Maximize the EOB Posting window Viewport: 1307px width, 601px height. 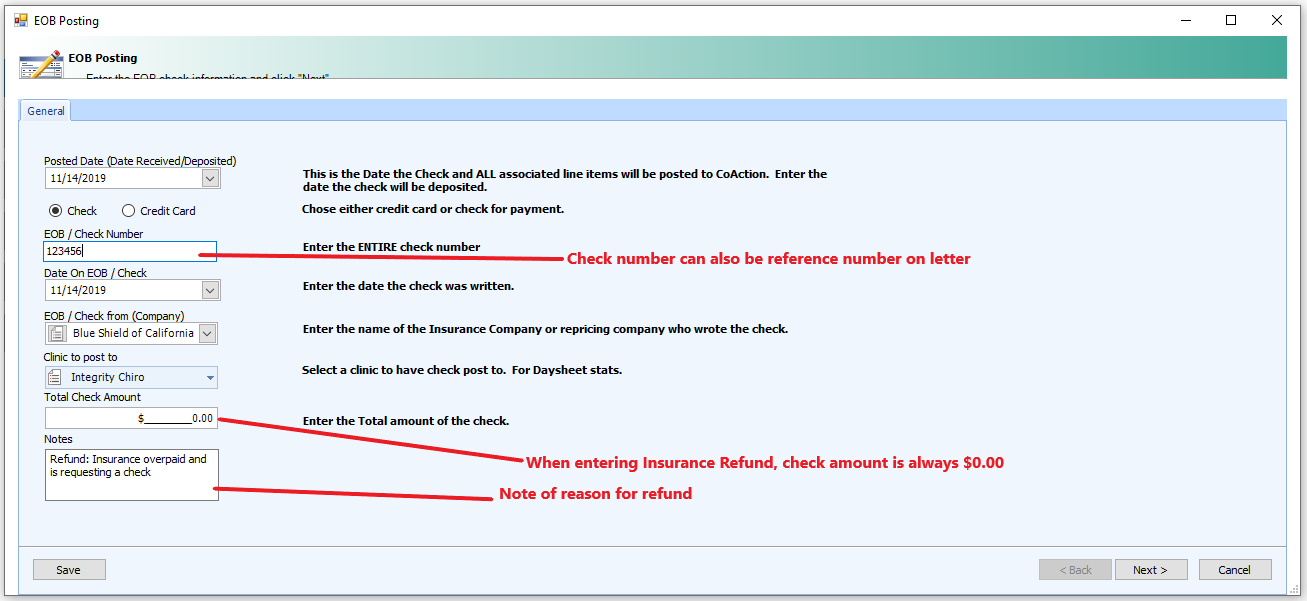1232,20
